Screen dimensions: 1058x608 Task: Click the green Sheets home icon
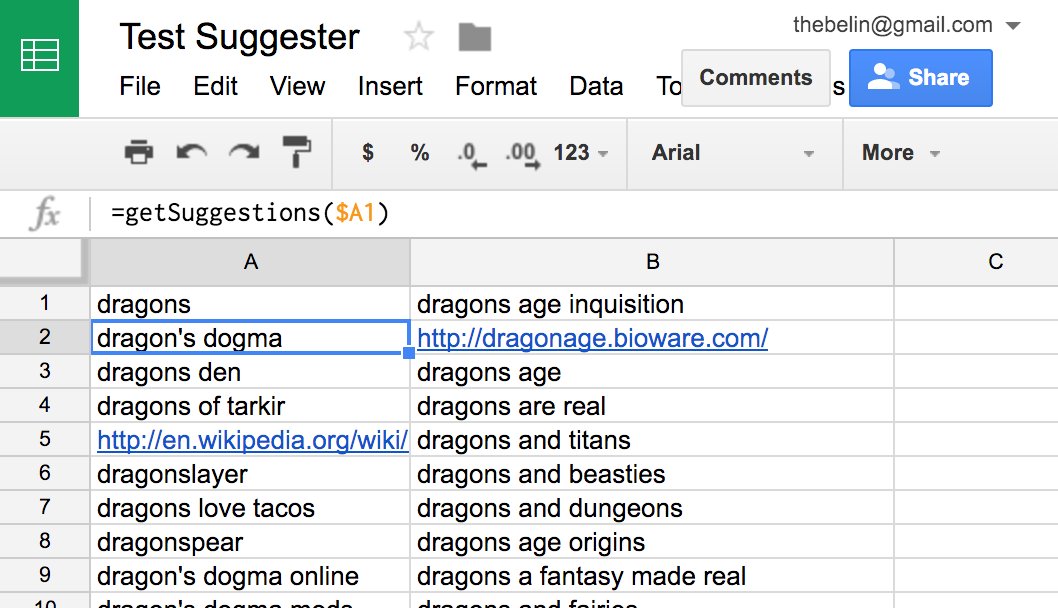pyautogui.click(x=39, y=57)
